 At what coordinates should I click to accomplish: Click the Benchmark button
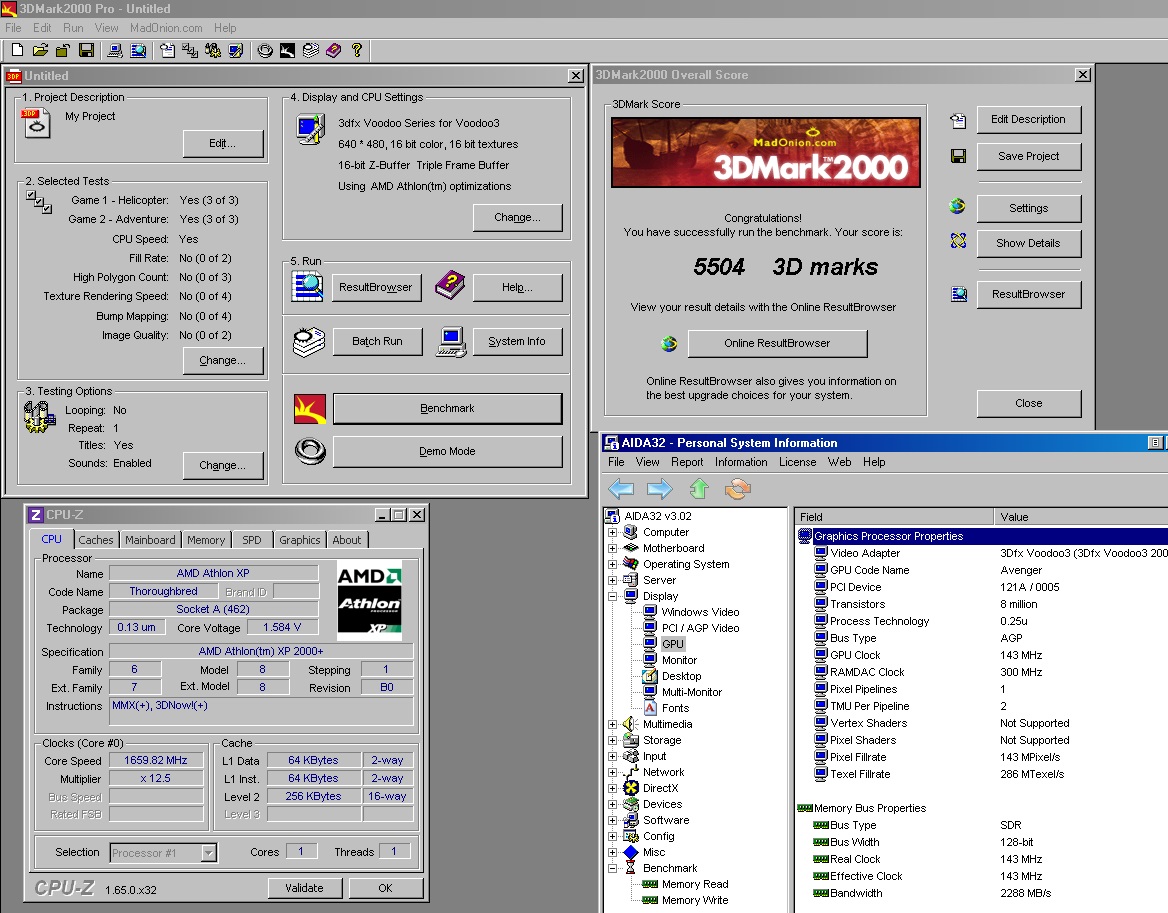(447, 409)
